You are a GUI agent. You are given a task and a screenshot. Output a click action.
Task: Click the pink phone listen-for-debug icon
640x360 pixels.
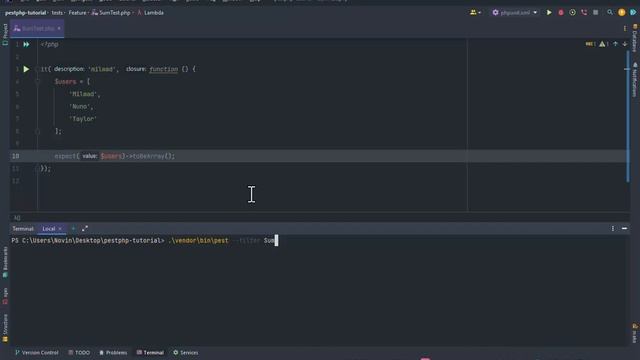584,13
